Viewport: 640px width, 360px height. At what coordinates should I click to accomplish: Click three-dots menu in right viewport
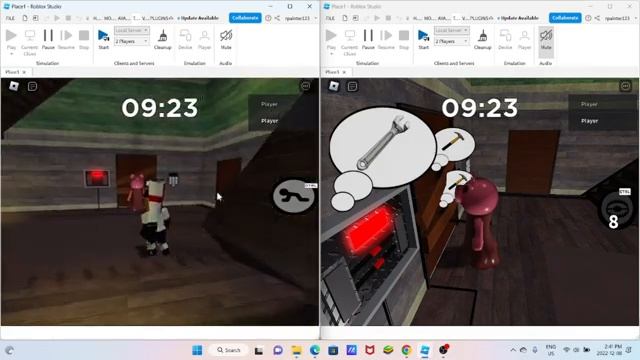pos(625,86)
